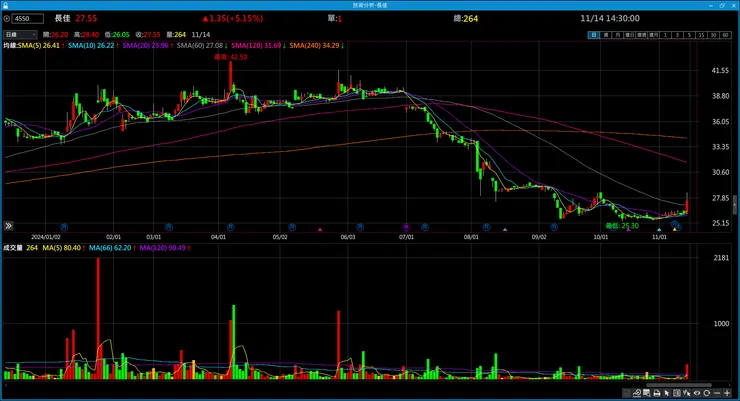Click the 最高 42.50 high price label
This screenshot has width=740, height=401.
coord(231,57)
